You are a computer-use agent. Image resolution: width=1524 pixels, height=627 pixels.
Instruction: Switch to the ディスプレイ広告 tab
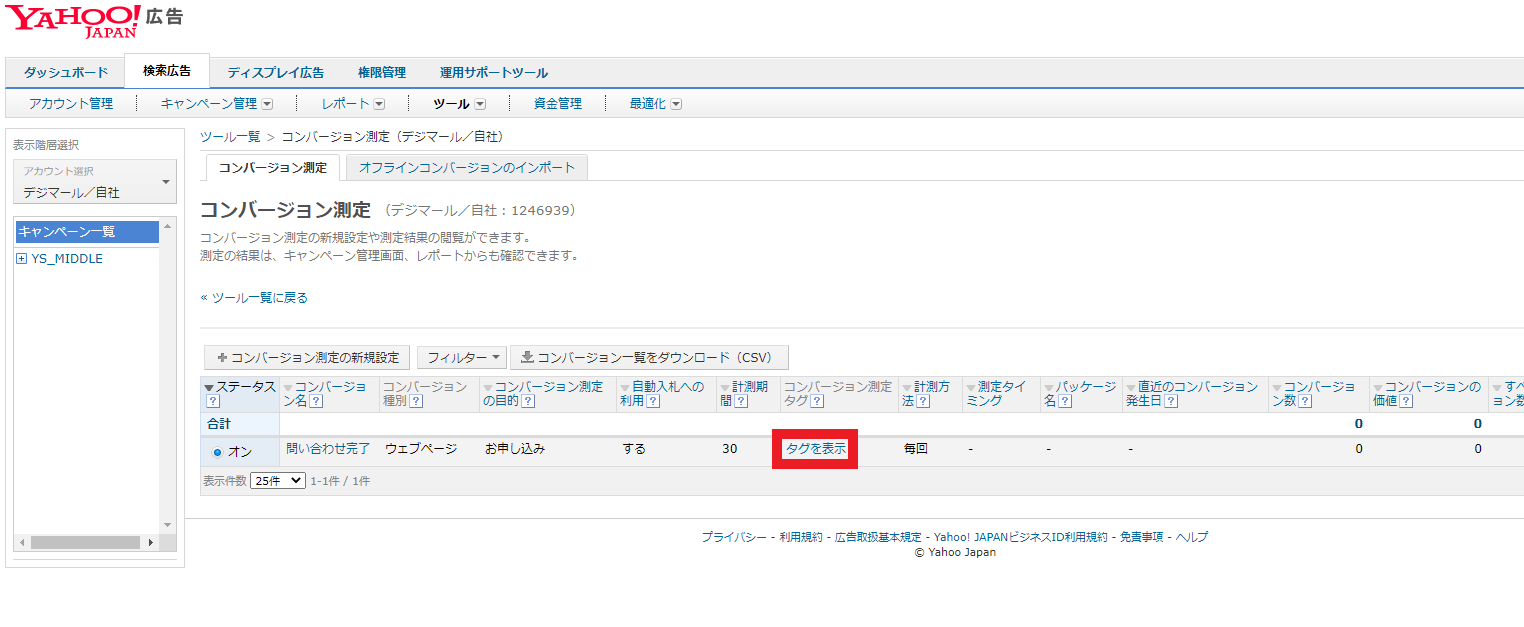(x=275, y=73)
